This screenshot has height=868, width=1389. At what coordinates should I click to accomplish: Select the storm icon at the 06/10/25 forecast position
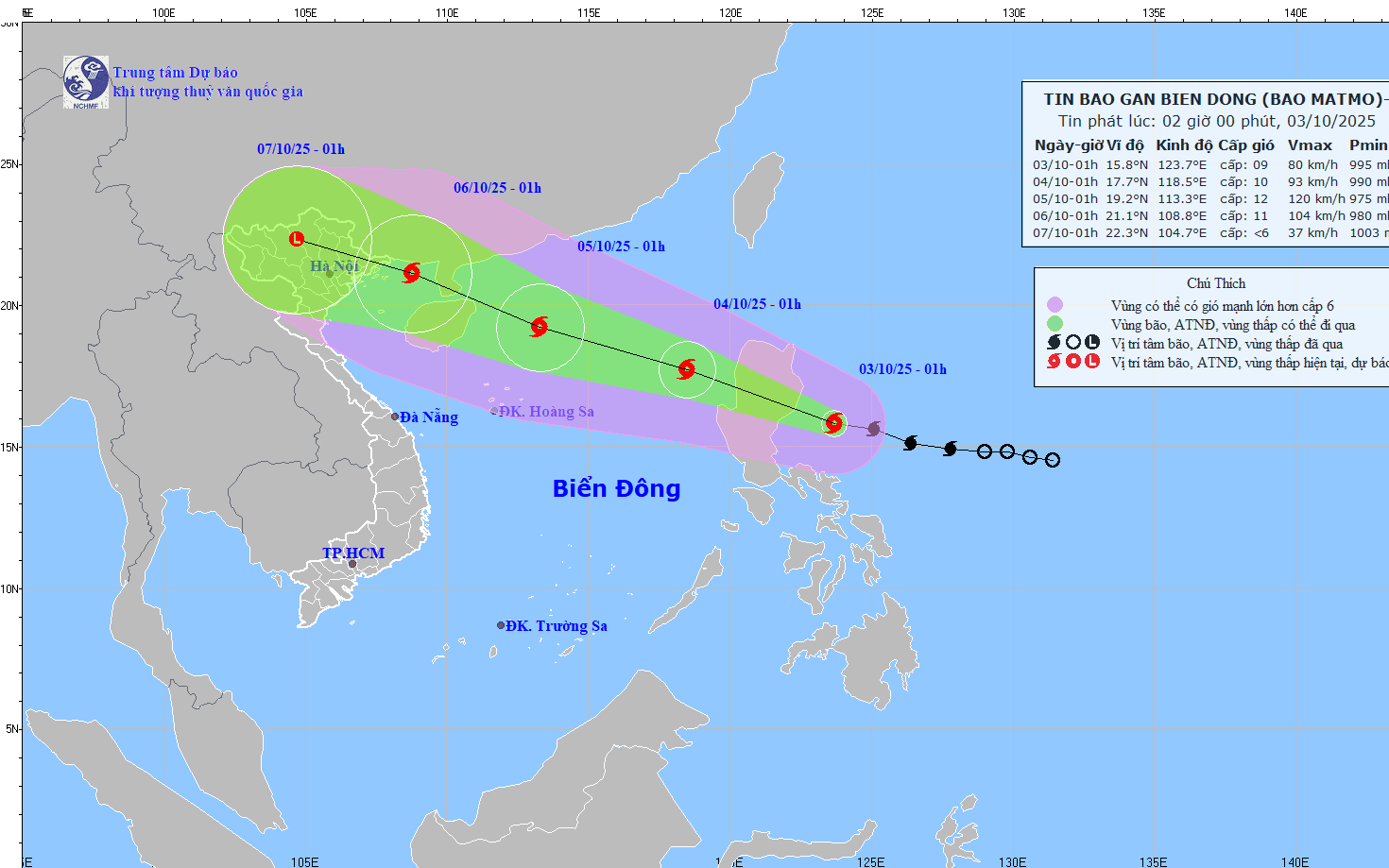(x=411, y=273)
